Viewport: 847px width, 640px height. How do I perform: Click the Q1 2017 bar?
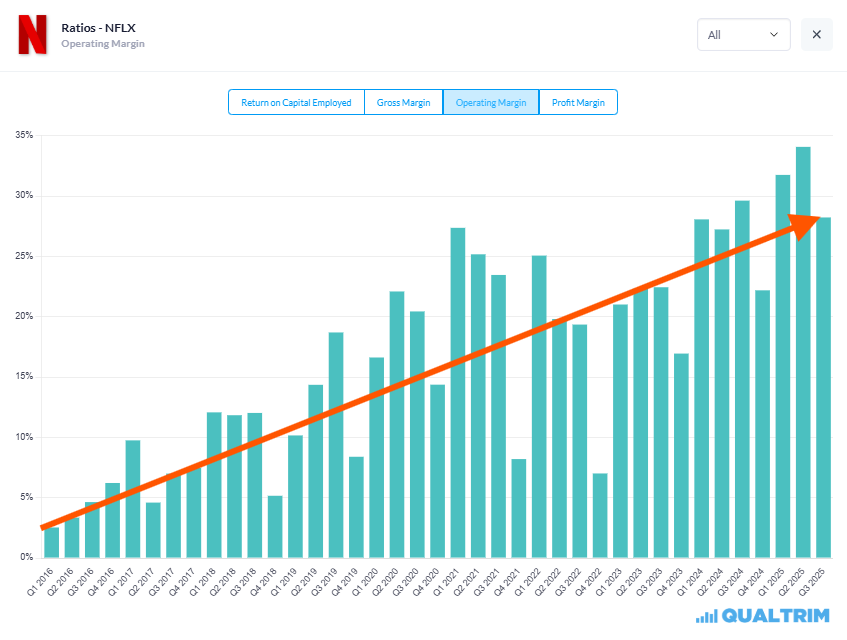coord(133,498)
